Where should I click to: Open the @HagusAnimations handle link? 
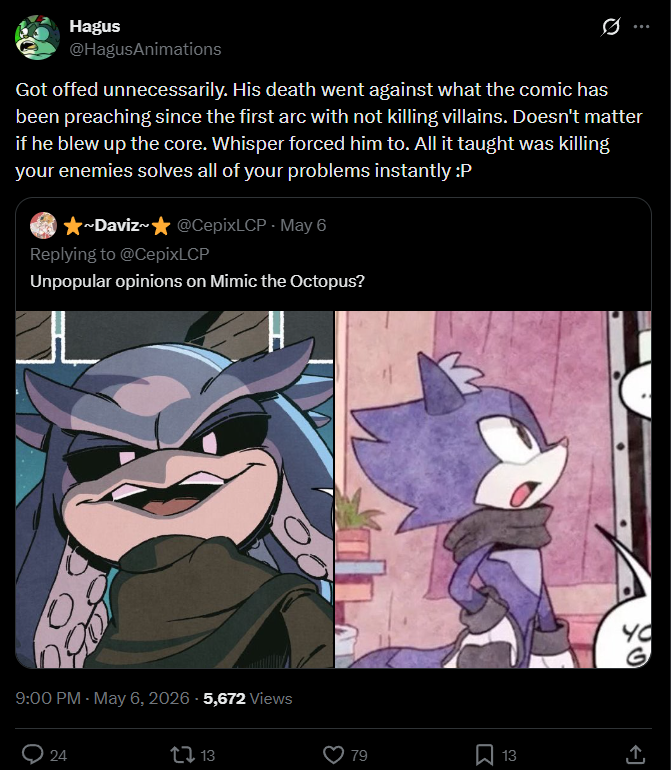click(x=145, y=49)
